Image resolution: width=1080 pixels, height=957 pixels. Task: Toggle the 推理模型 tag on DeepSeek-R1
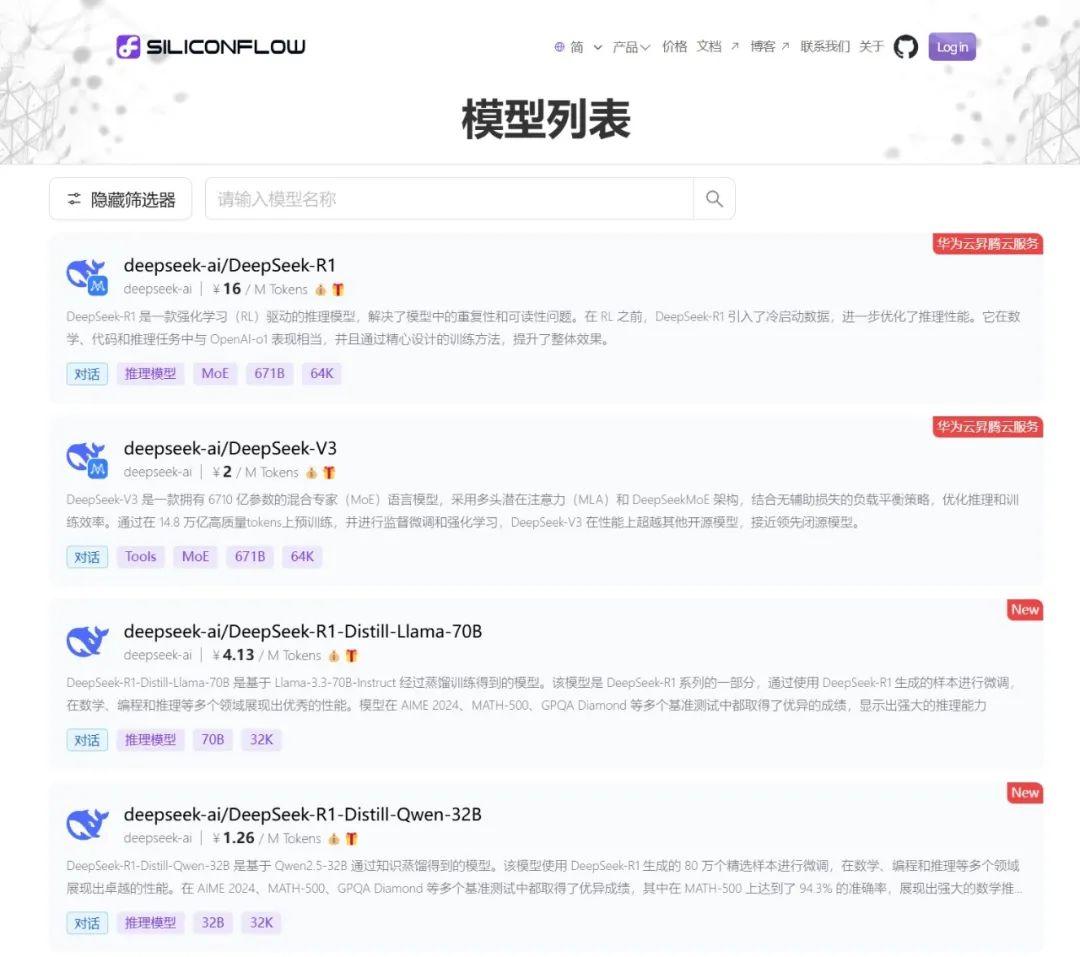point(150,373)
